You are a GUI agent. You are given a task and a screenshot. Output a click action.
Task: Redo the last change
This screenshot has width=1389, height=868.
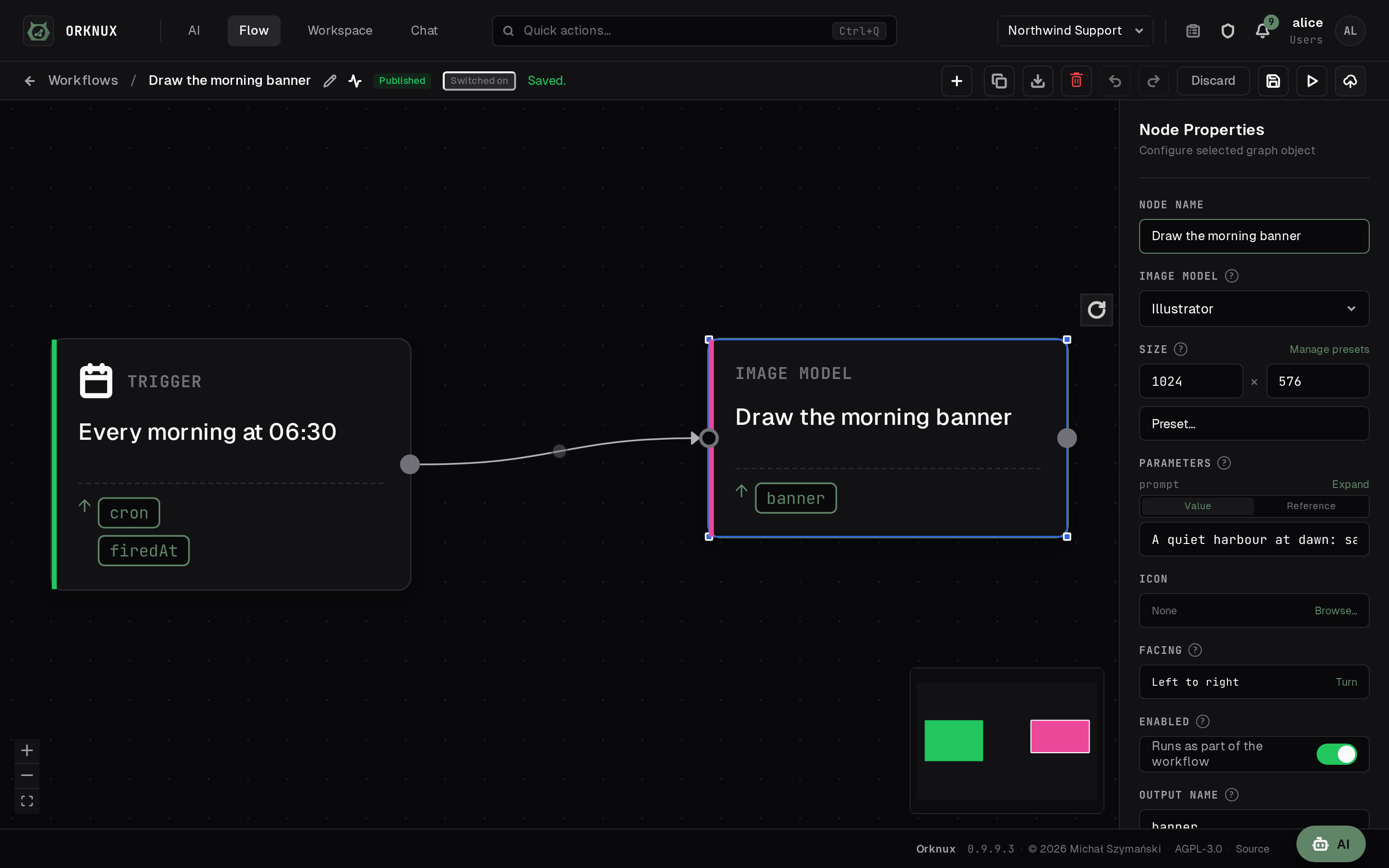tap(1153, 81)
